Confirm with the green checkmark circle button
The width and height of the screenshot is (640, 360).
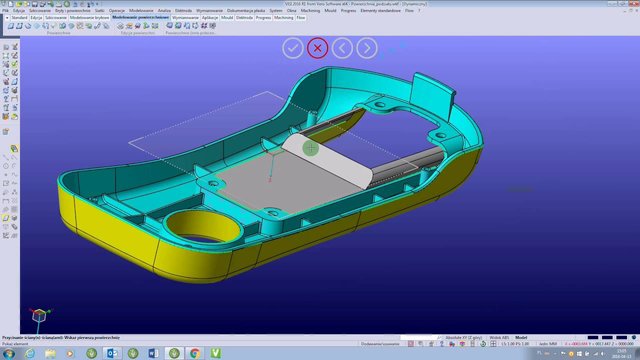293,48
